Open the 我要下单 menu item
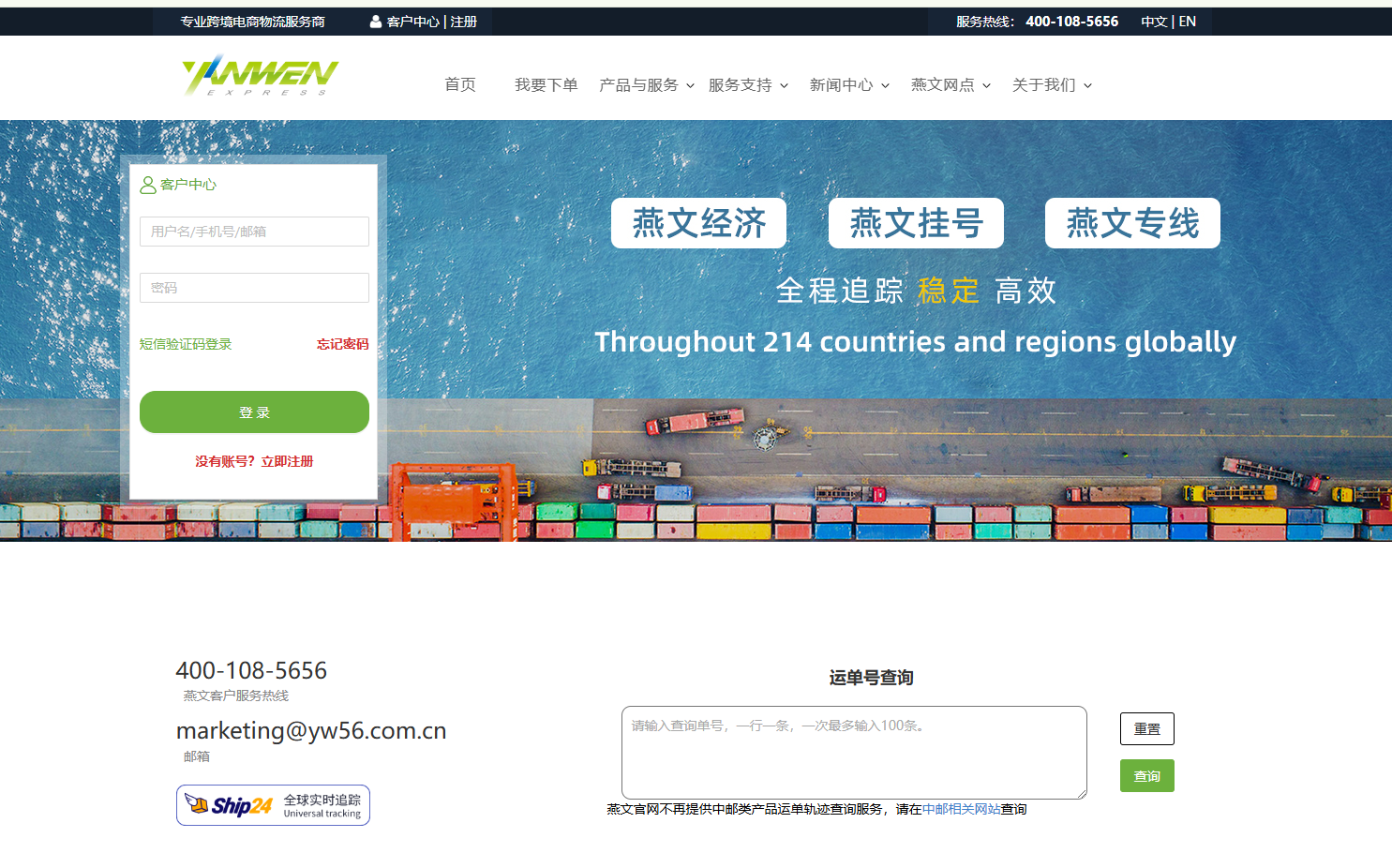Screen dimensions: 1392x868 coord(546,85)
